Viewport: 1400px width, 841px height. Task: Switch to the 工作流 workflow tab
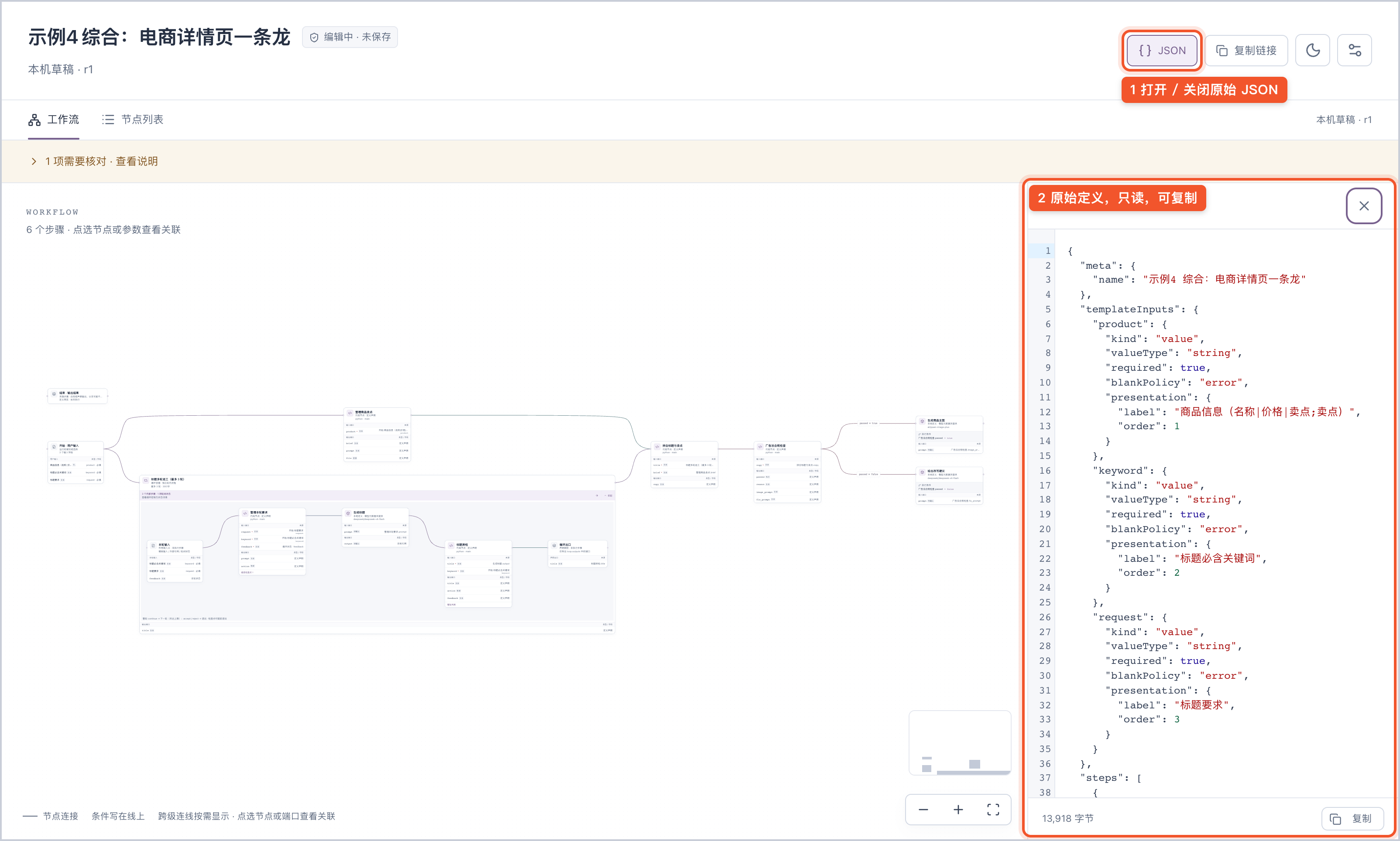[x=54, y=120]
